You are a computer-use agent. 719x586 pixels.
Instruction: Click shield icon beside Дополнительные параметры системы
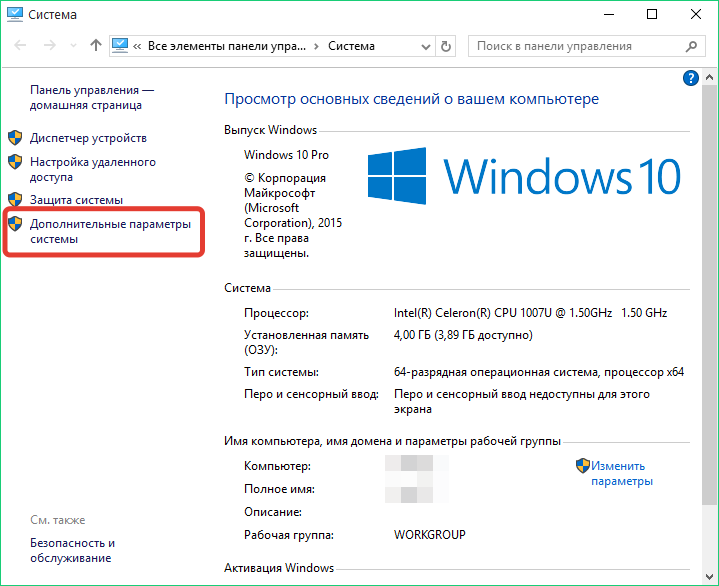point(15,223)
